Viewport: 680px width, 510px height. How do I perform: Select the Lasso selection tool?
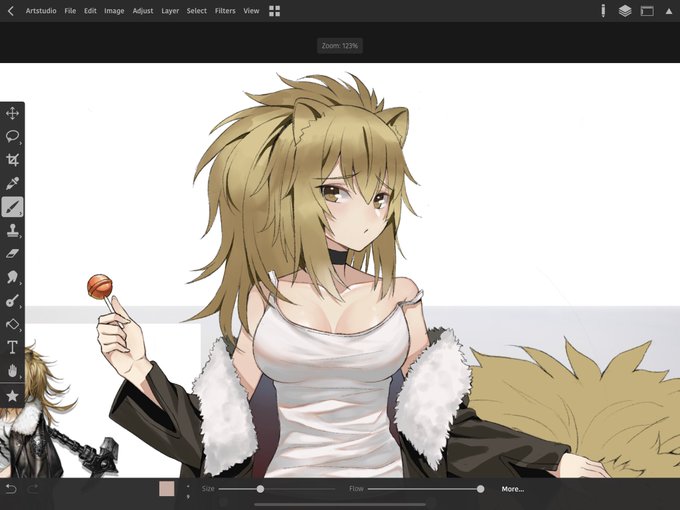coord(12,136)
